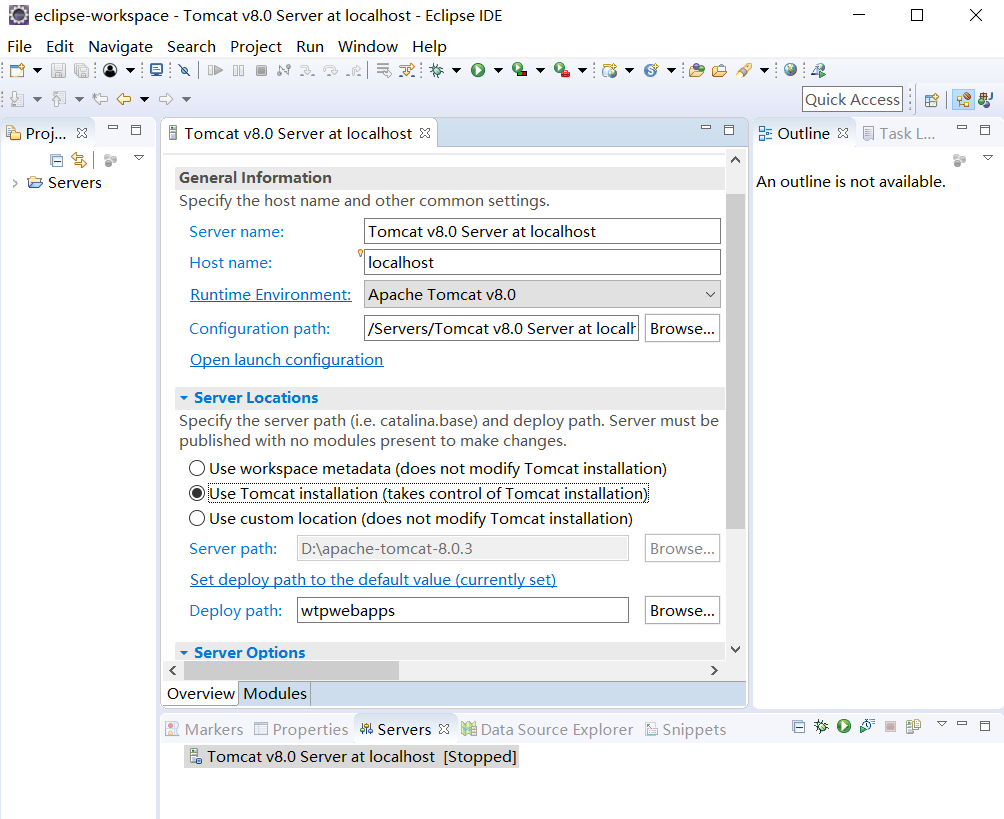Click the New Dynamic Web Project icon
This screenshot has width=1004, height=819.
(x=610, y=70)
